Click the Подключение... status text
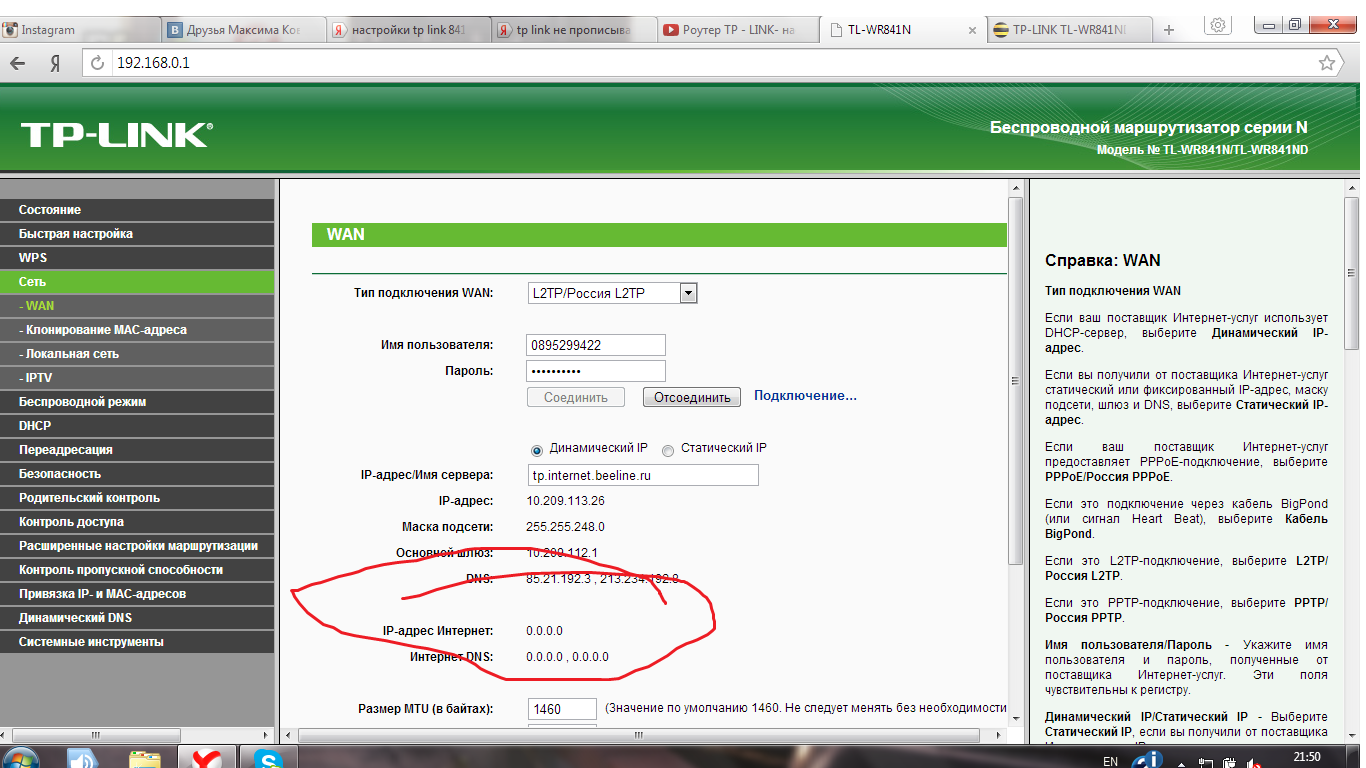The height and width of the screenshot is (768, 1366). pyautogui.click(x=805, y=396)
